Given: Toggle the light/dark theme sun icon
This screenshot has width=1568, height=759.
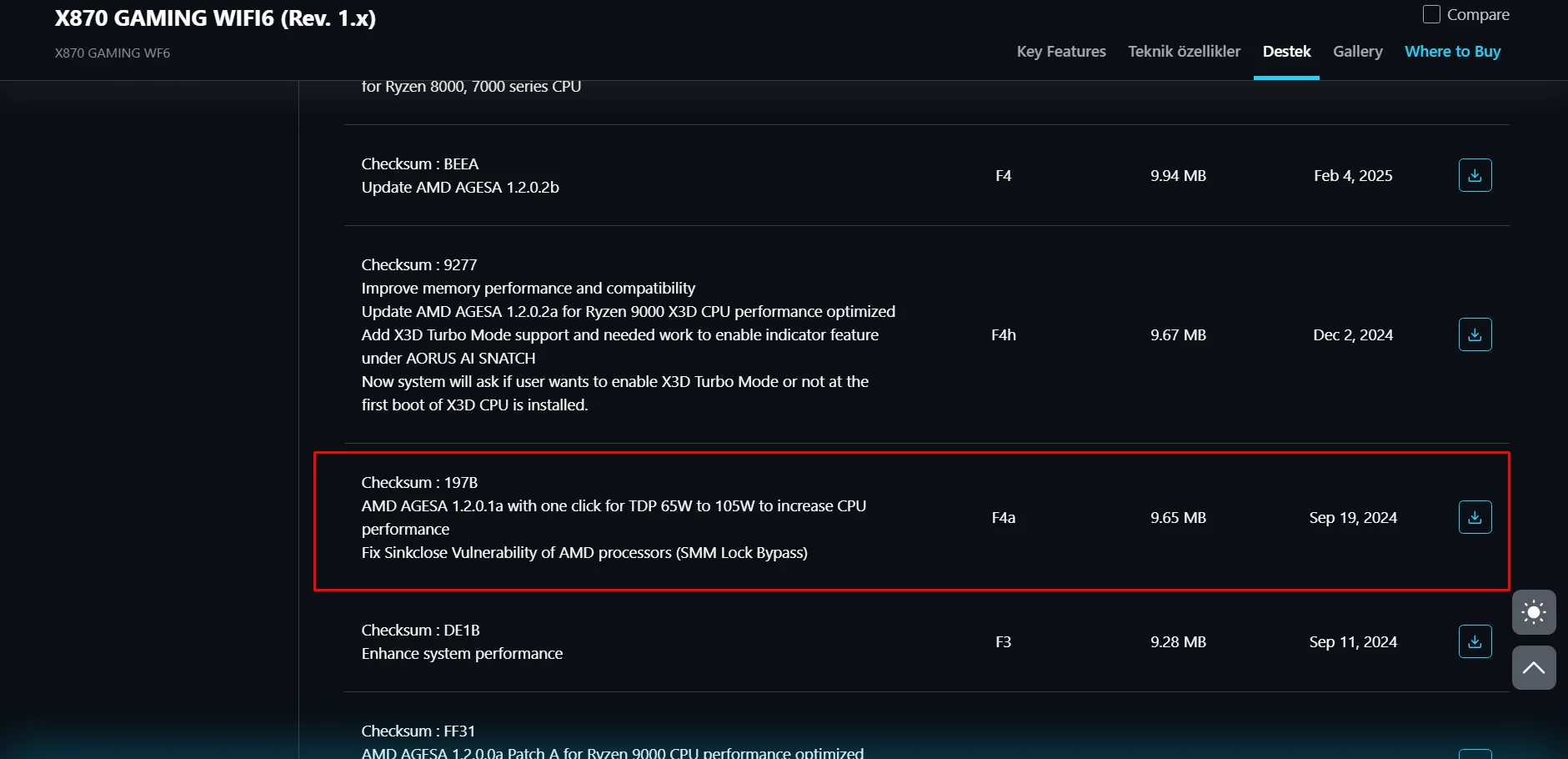Looking at the screenshot, I should 1534,612.
